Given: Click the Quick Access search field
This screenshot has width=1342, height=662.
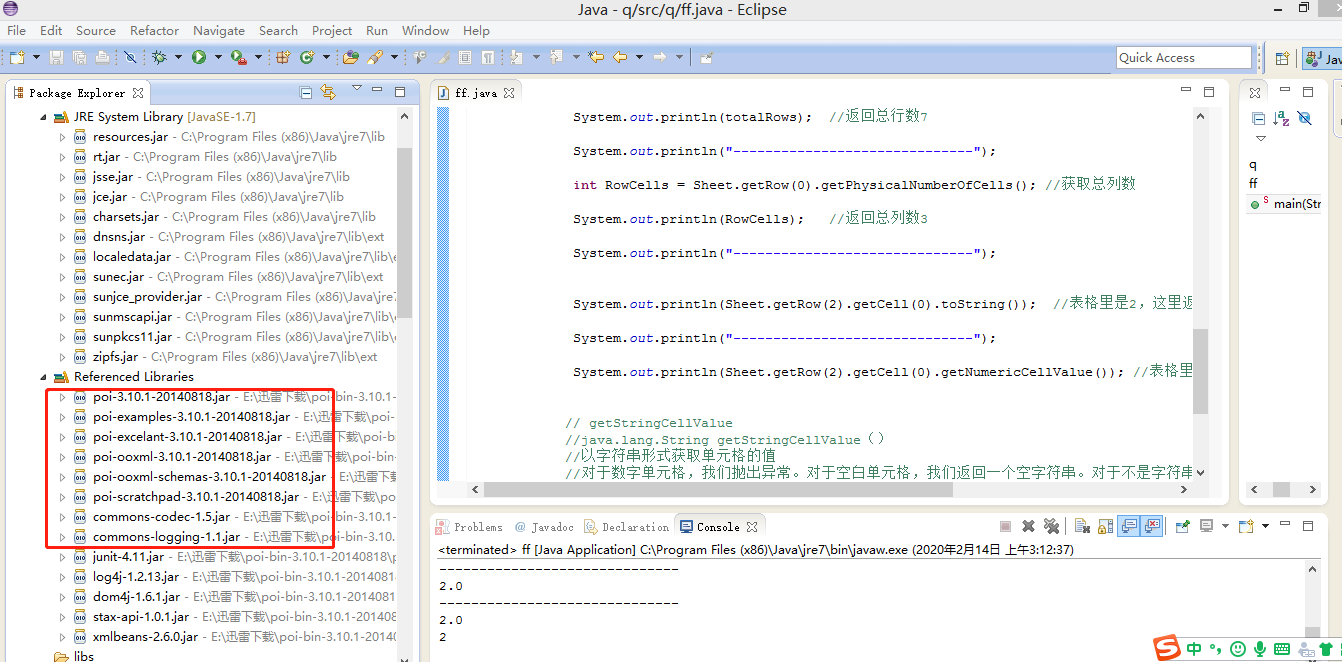Looking at the screenshot, I should [1184, 58].
